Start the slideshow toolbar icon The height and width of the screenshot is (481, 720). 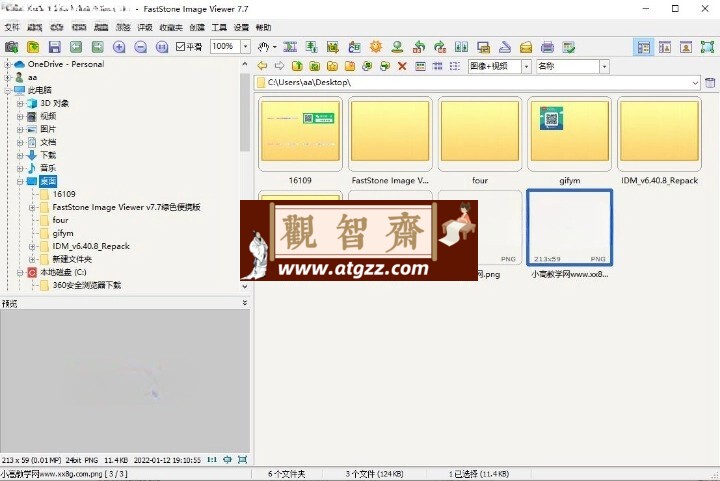[483, 47]
